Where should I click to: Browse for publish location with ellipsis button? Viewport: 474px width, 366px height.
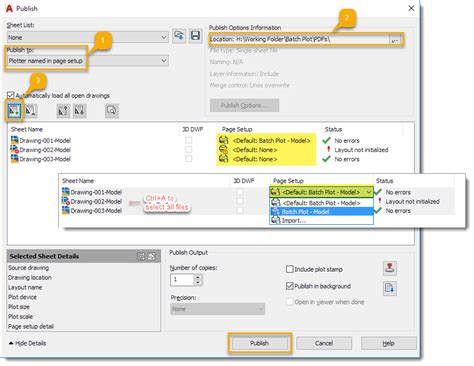(x=395, y=40)
